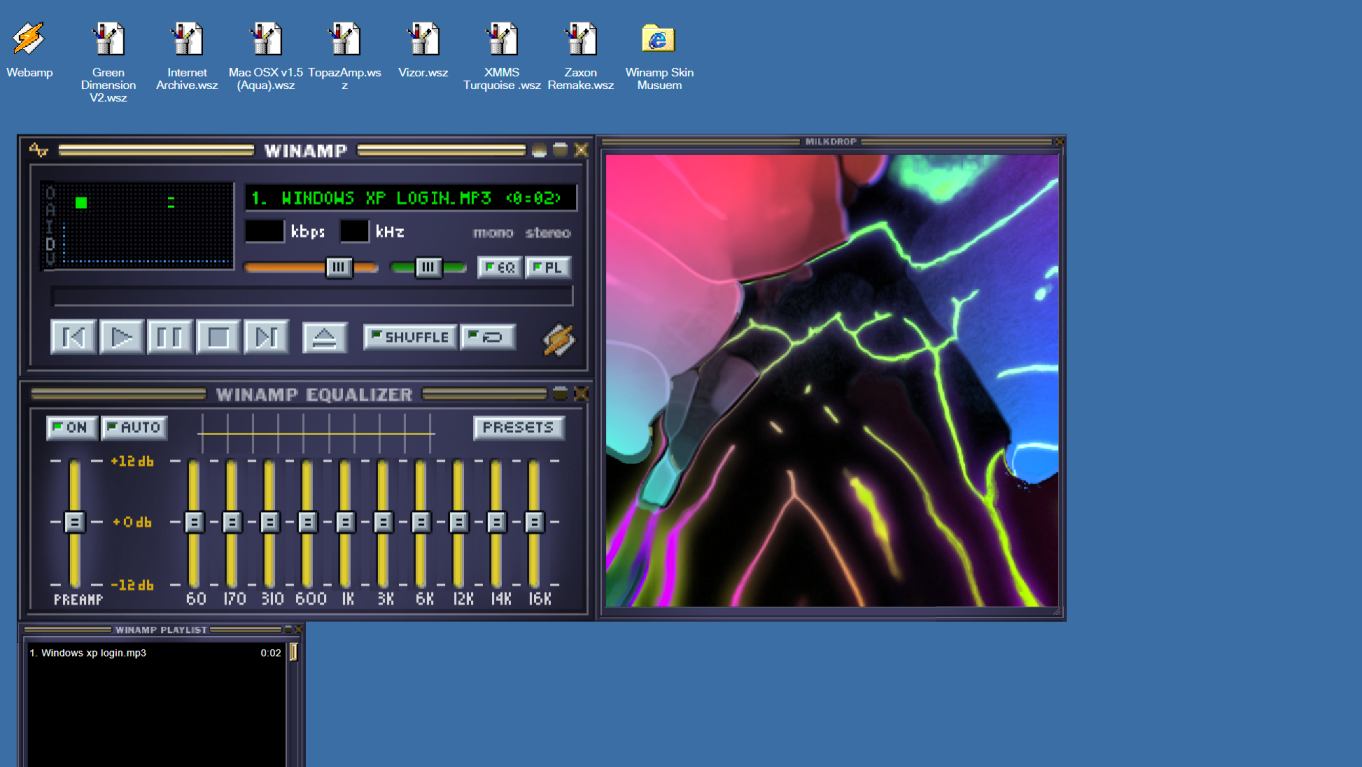Image resolution: width=1362 pixels, height=767 pixels.
Task: Toggle Shuffle playback mode
Action: tap(409, 337)
